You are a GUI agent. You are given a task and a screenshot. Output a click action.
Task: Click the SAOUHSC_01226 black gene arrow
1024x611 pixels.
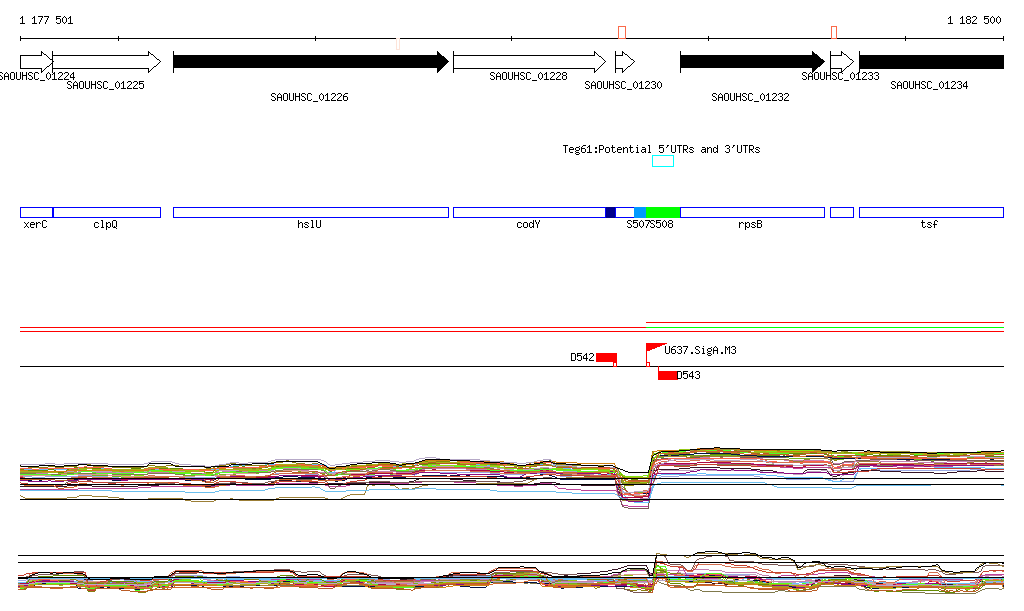point(310,62)
